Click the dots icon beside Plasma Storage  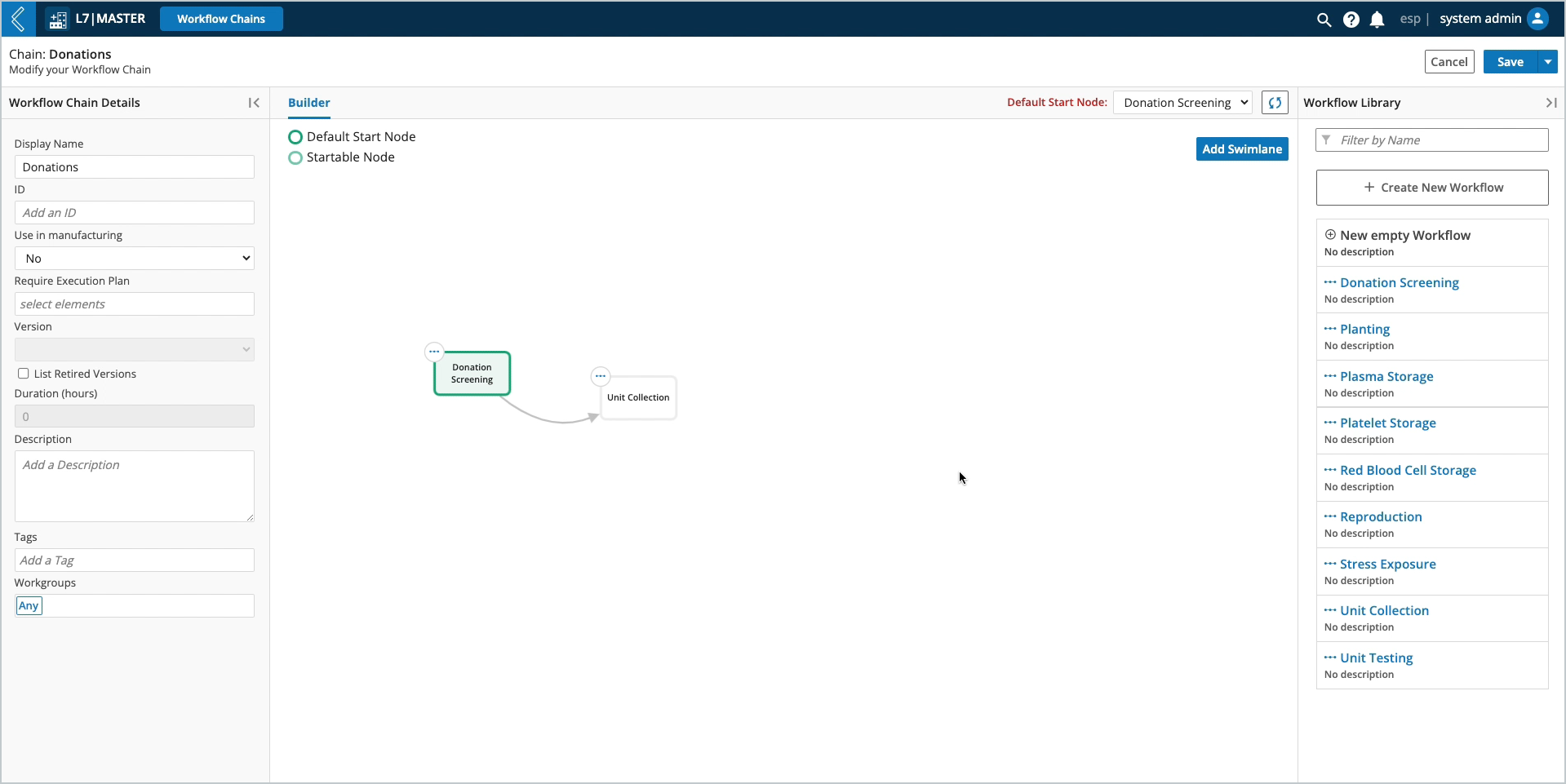[x=1330, y=376]
